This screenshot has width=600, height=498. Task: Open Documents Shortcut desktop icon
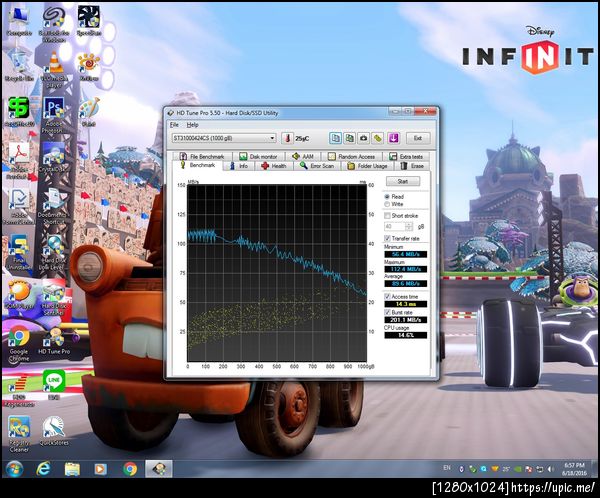click(x=53, y=207)
